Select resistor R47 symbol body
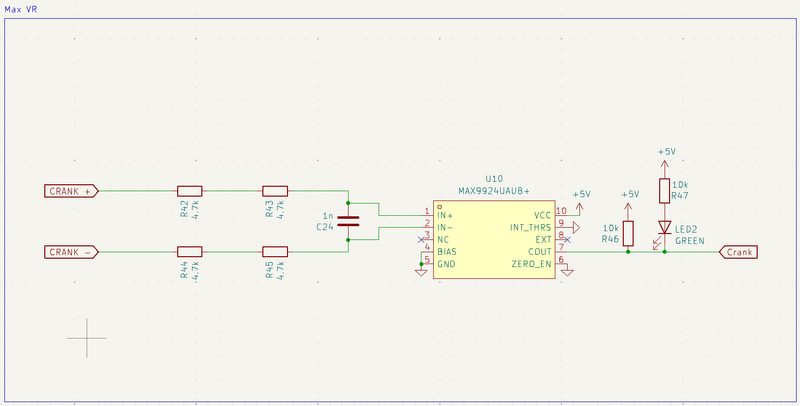 [x=664, y=191]
